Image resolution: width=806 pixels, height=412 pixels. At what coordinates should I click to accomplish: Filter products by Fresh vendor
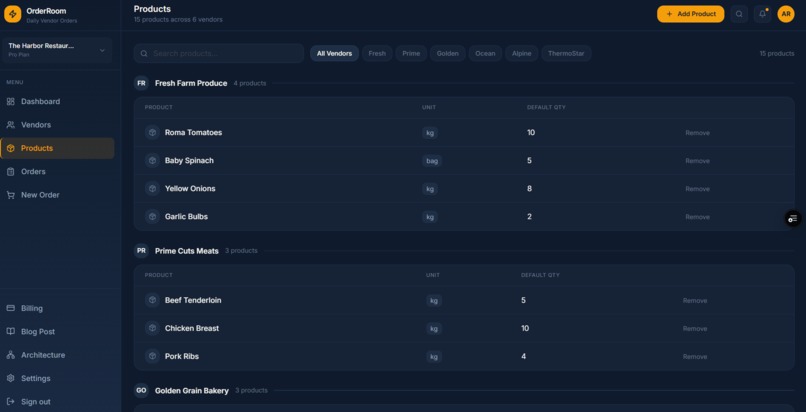click(377, 53)
